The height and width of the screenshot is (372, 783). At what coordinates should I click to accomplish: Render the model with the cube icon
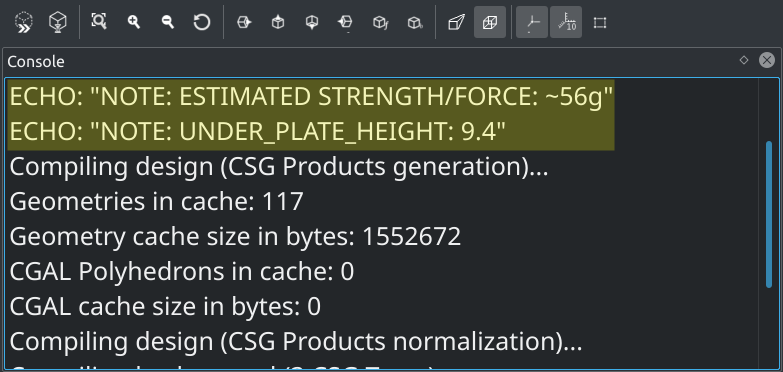coord(58,22)
